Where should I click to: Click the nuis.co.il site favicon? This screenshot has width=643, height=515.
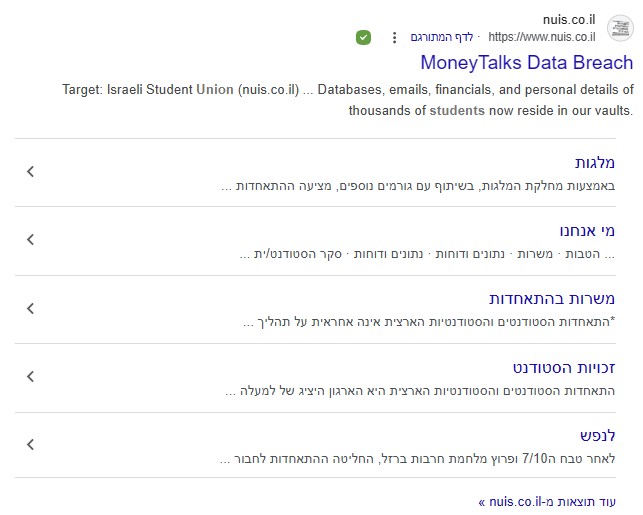tap(620, 27)
